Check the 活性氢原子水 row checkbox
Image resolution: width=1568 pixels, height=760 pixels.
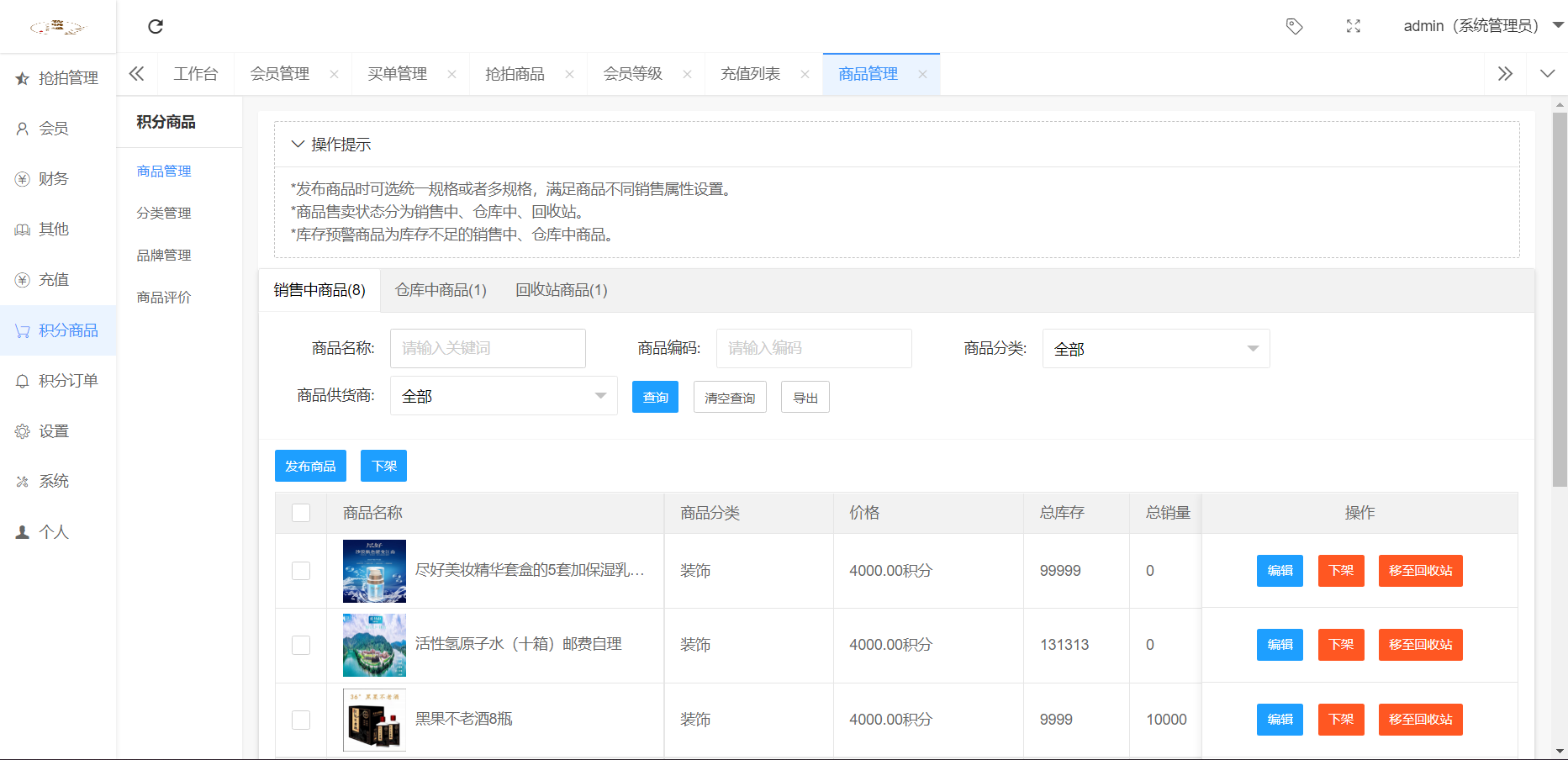[x=301, y=645]
